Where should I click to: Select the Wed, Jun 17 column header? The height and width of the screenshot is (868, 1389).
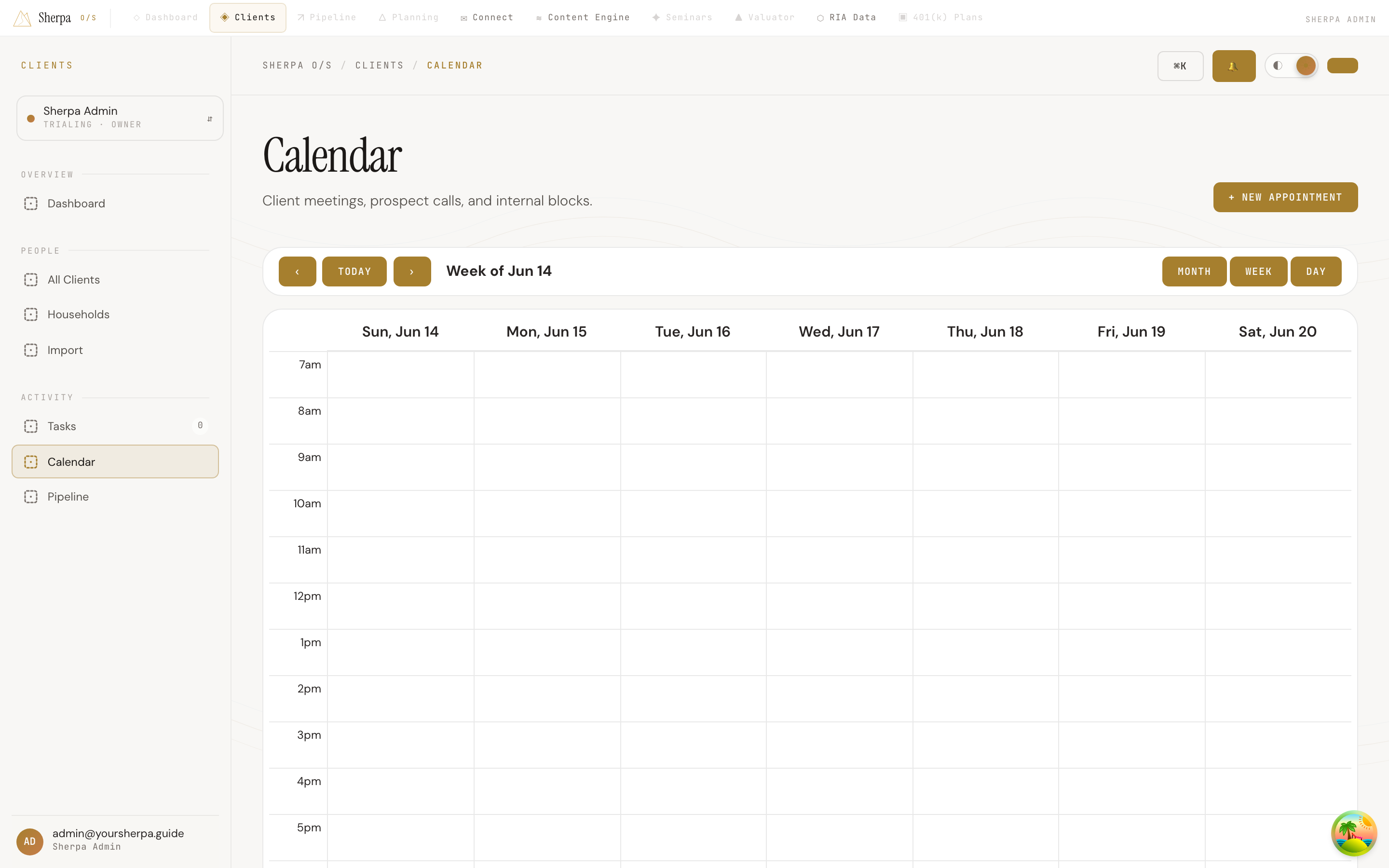click(x=839, y=332)
